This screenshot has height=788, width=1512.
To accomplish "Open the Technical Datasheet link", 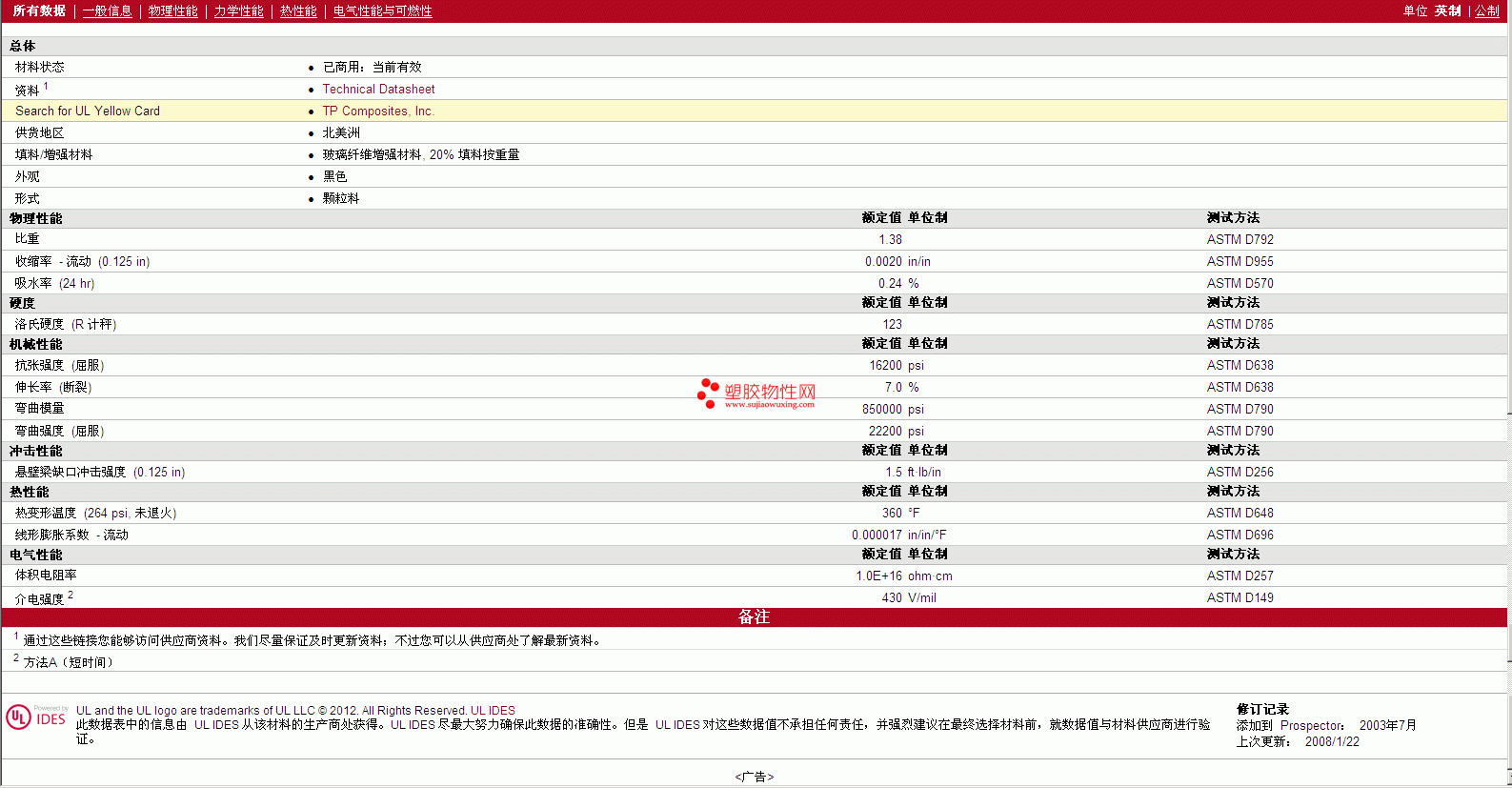I will click(x=378, y=89).
